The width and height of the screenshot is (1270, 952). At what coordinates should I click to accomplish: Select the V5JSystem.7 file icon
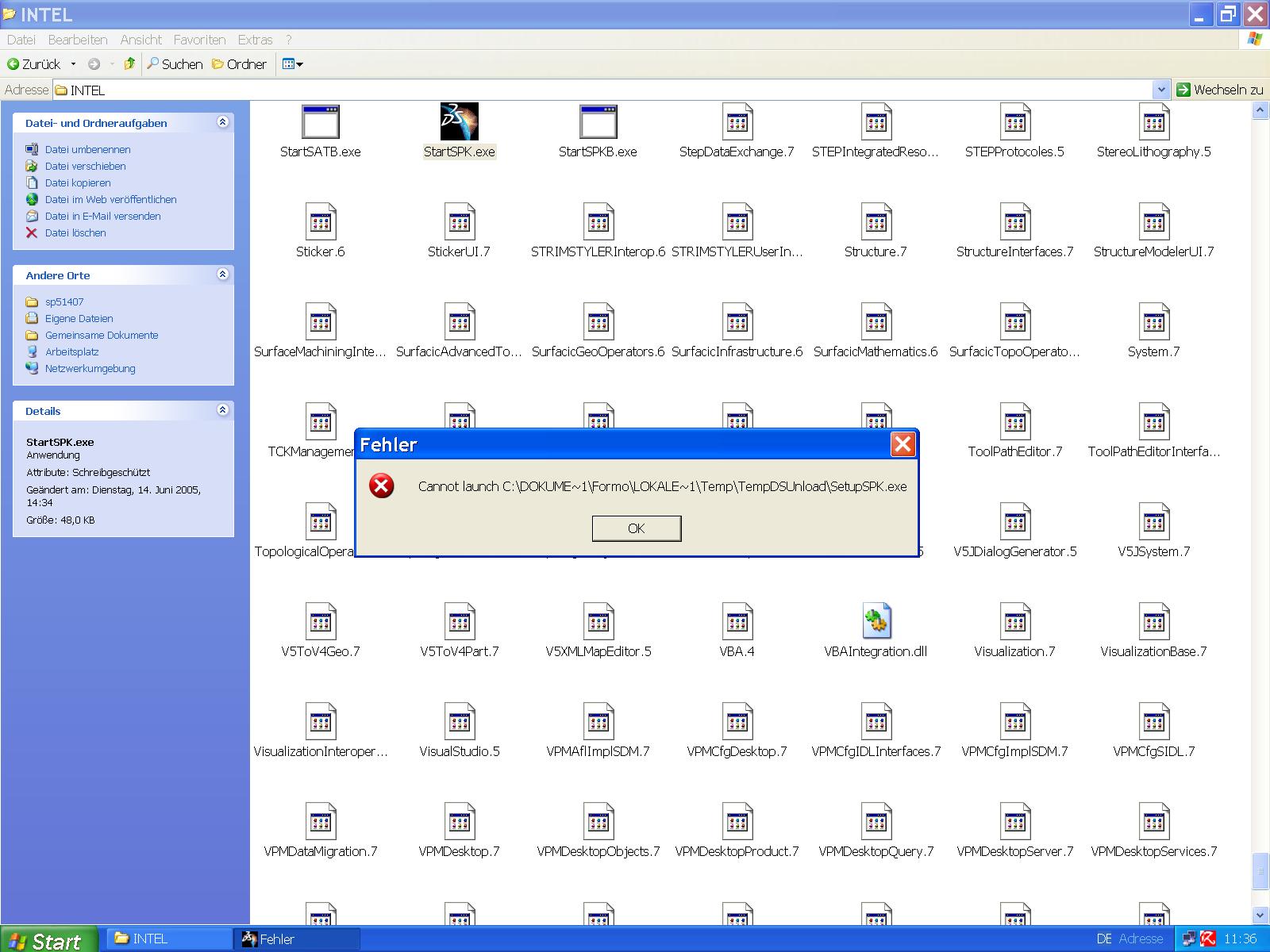click(x=1154, y=522)
